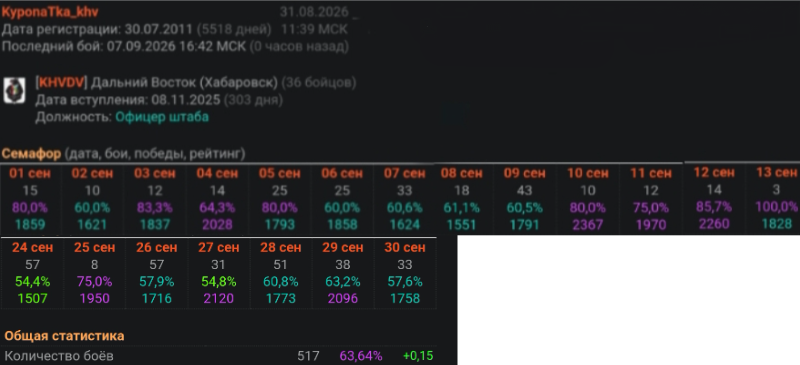Select the 09 сен date cell
Viewport: 800px width, 365px height.
[x=524, y=173]
